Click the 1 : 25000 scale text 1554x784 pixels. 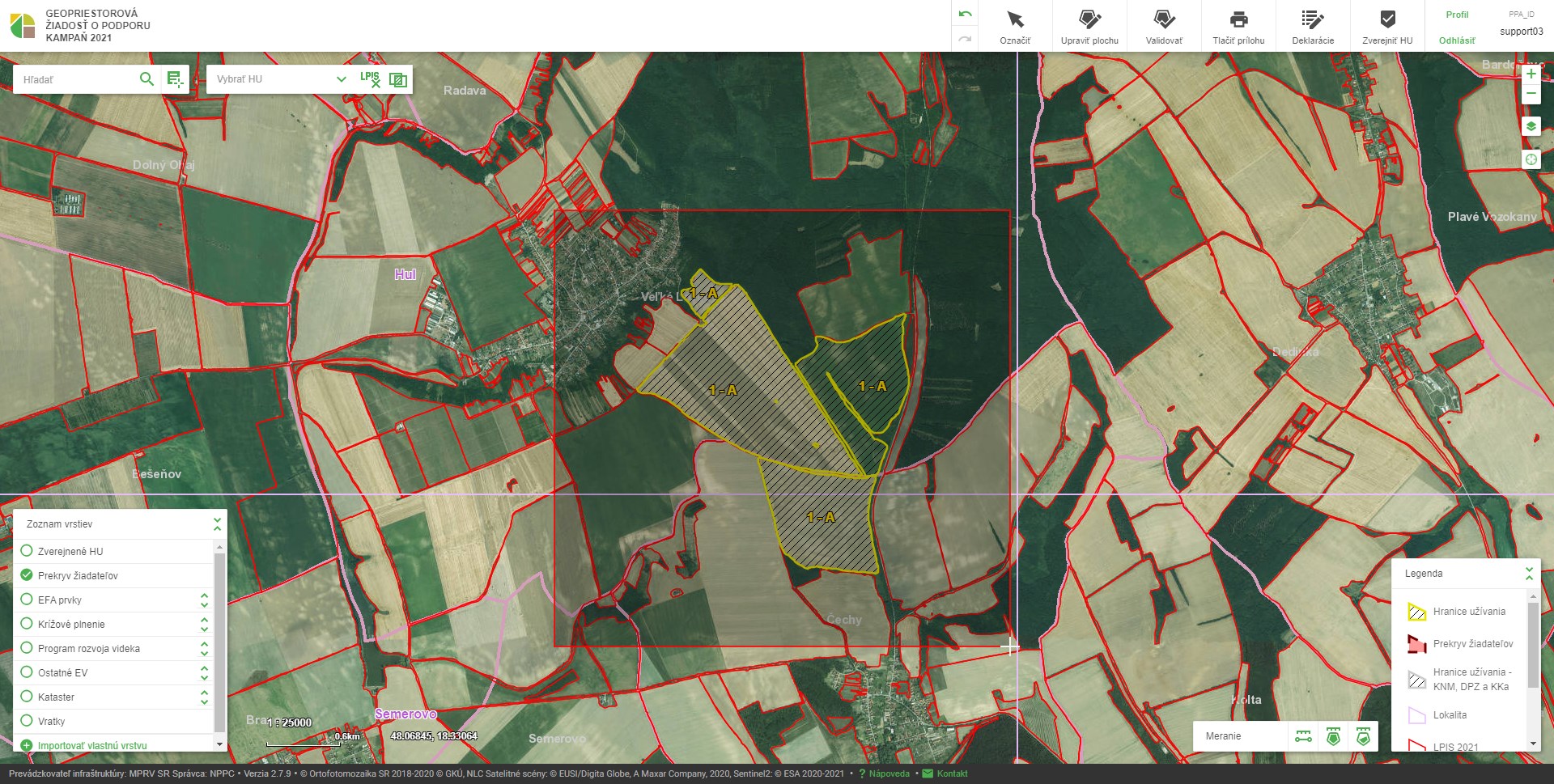289,723
